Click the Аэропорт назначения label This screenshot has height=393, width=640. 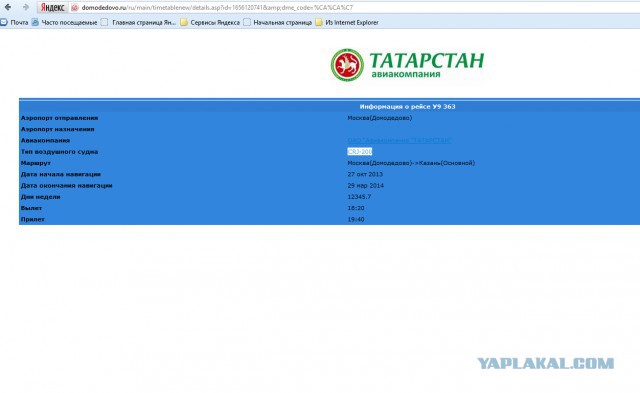pyautogui.click(x=58, y=129)
